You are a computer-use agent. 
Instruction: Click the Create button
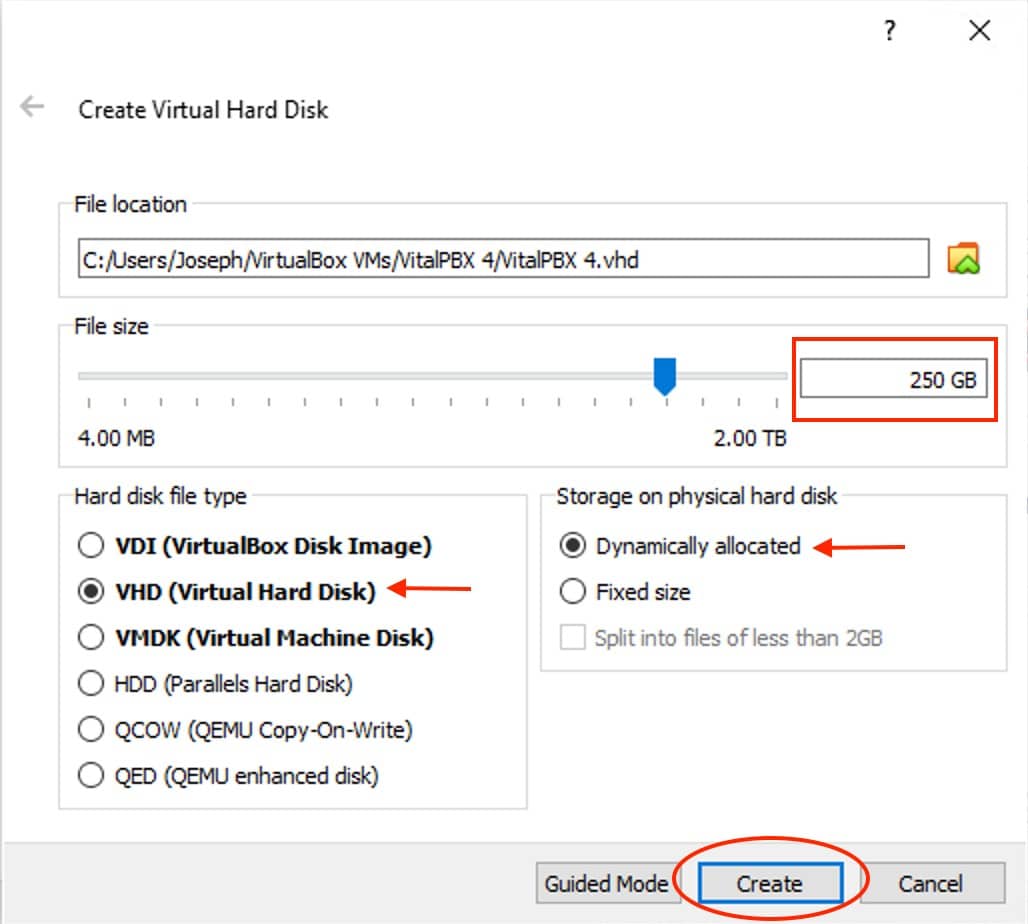coord(770,883)
